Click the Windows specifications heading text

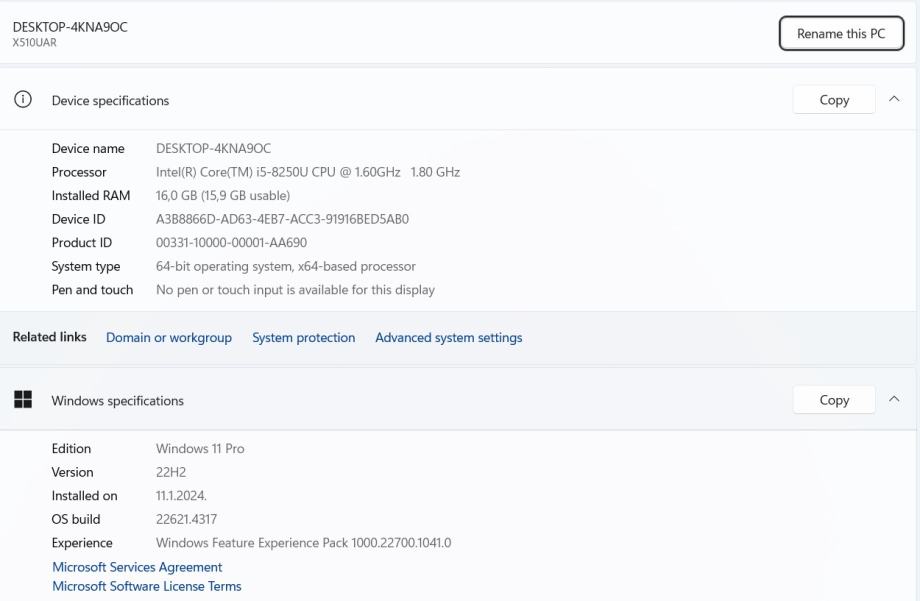coord(117,401)
